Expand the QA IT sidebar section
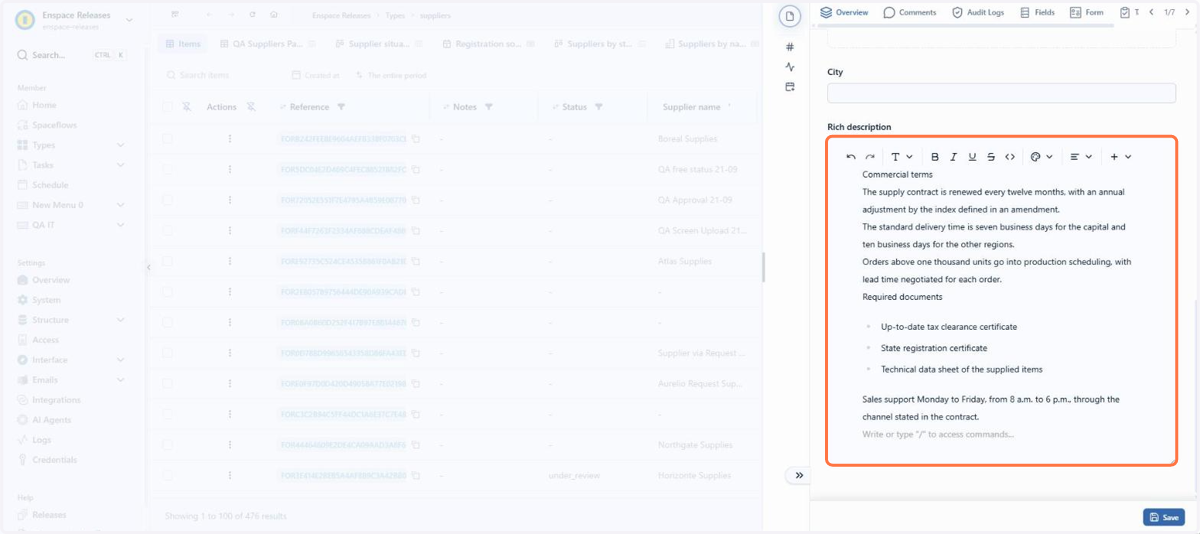Image resolution: width=1200 pixels, height=534 pixels. click(72, 225)
